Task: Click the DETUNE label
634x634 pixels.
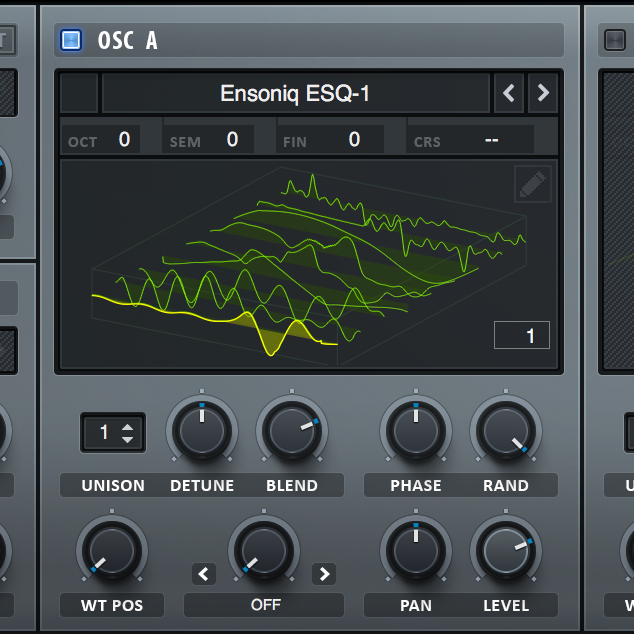Action: coord(202,486)
